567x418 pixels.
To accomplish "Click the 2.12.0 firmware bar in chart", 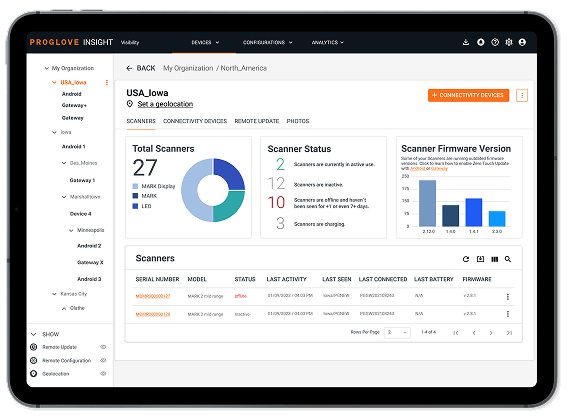I will (427, 203).
